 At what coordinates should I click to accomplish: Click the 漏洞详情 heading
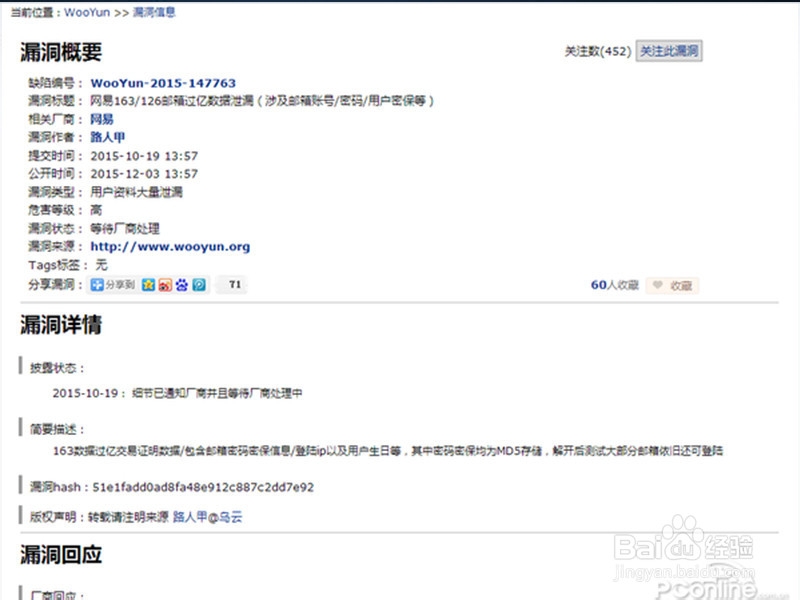tap(61, 325)
